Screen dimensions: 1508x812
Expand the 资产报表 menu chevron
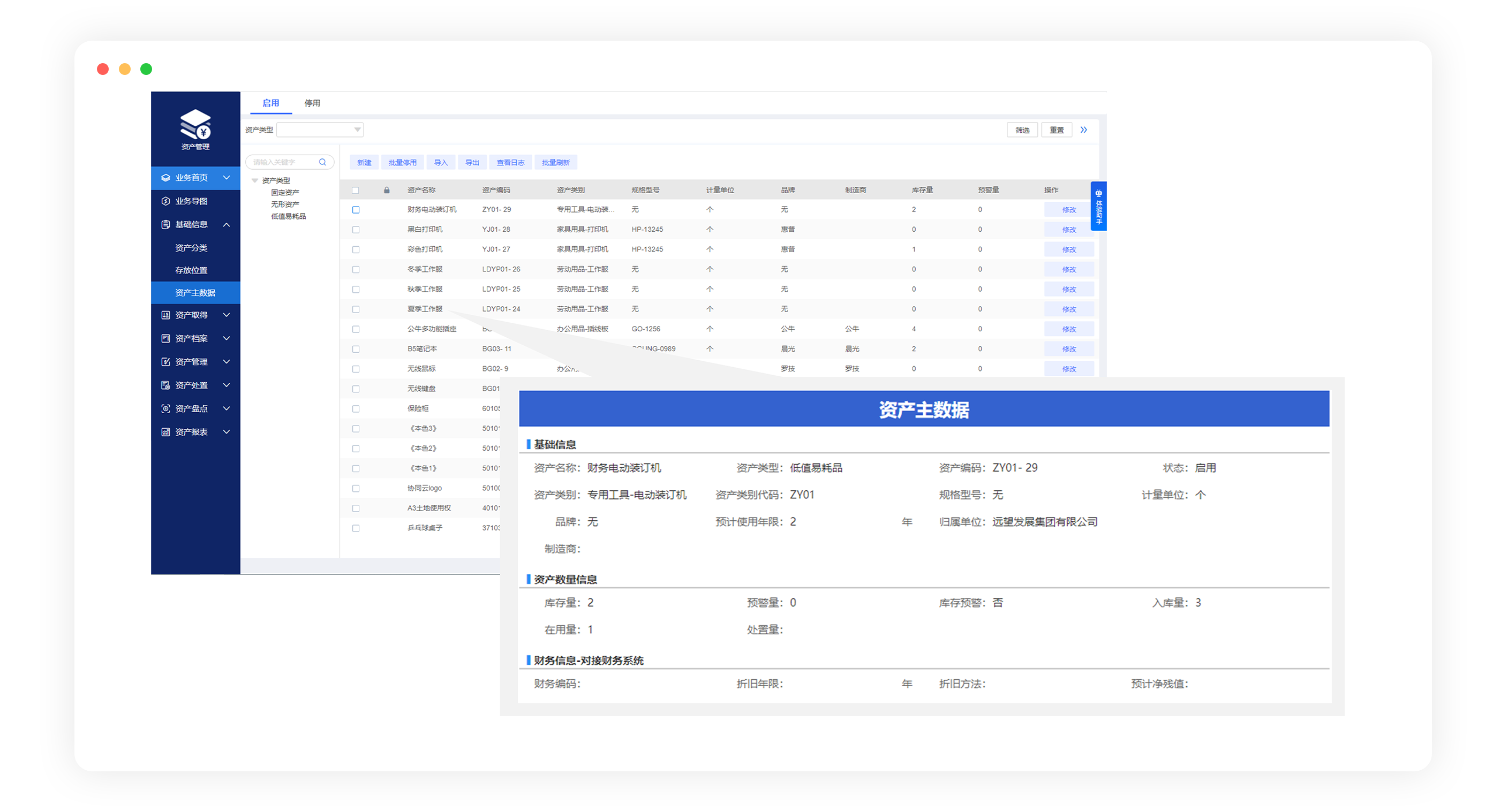click(x=227, y=432)
